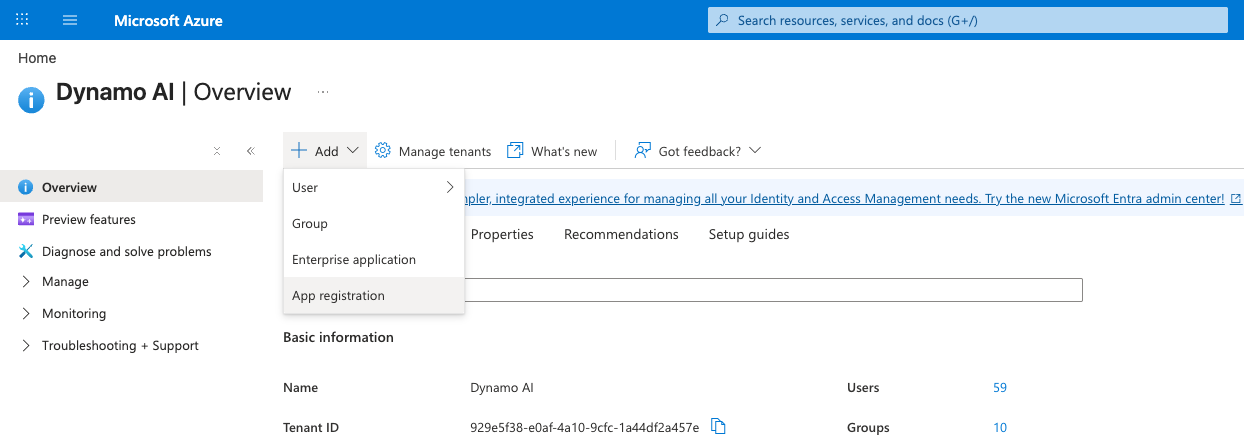Open the app launcher grid icon
The height and width of the screenshot is (441, 1244).
coord(23,20)
